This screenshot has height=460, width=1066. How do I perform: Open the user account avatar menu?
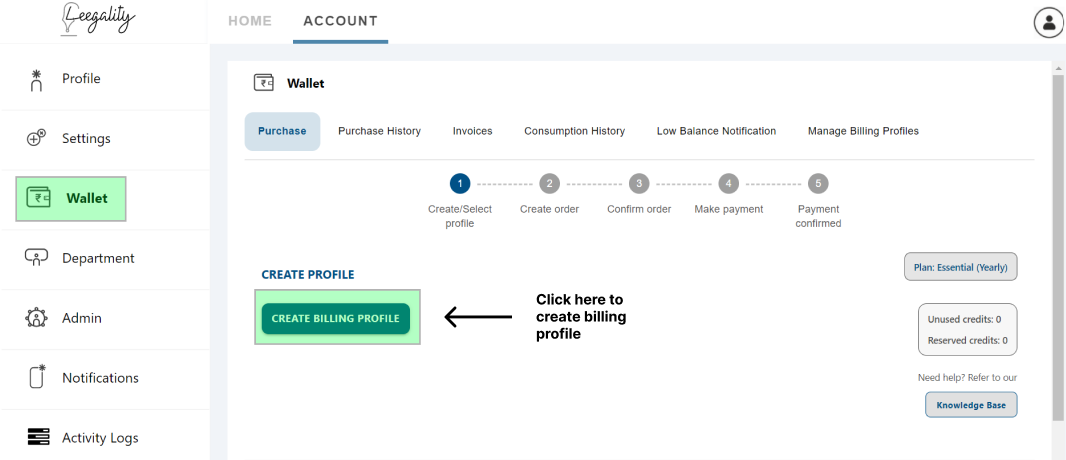[x=1048, y=22]
